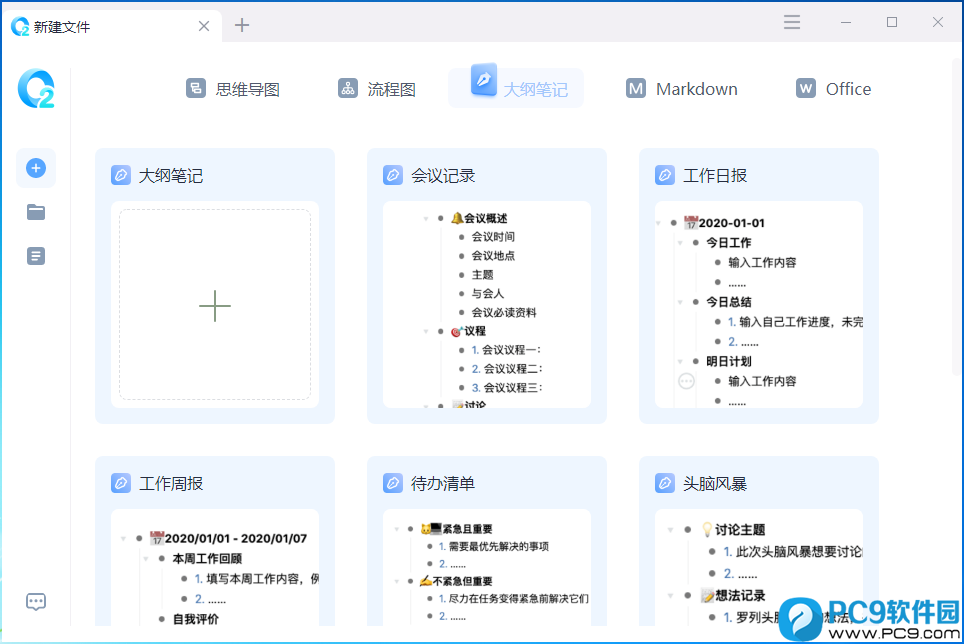Click the icon beside the 头脑风暴 card title
The width and height of the screenshot is (964, 644).
tap(665, 483)
